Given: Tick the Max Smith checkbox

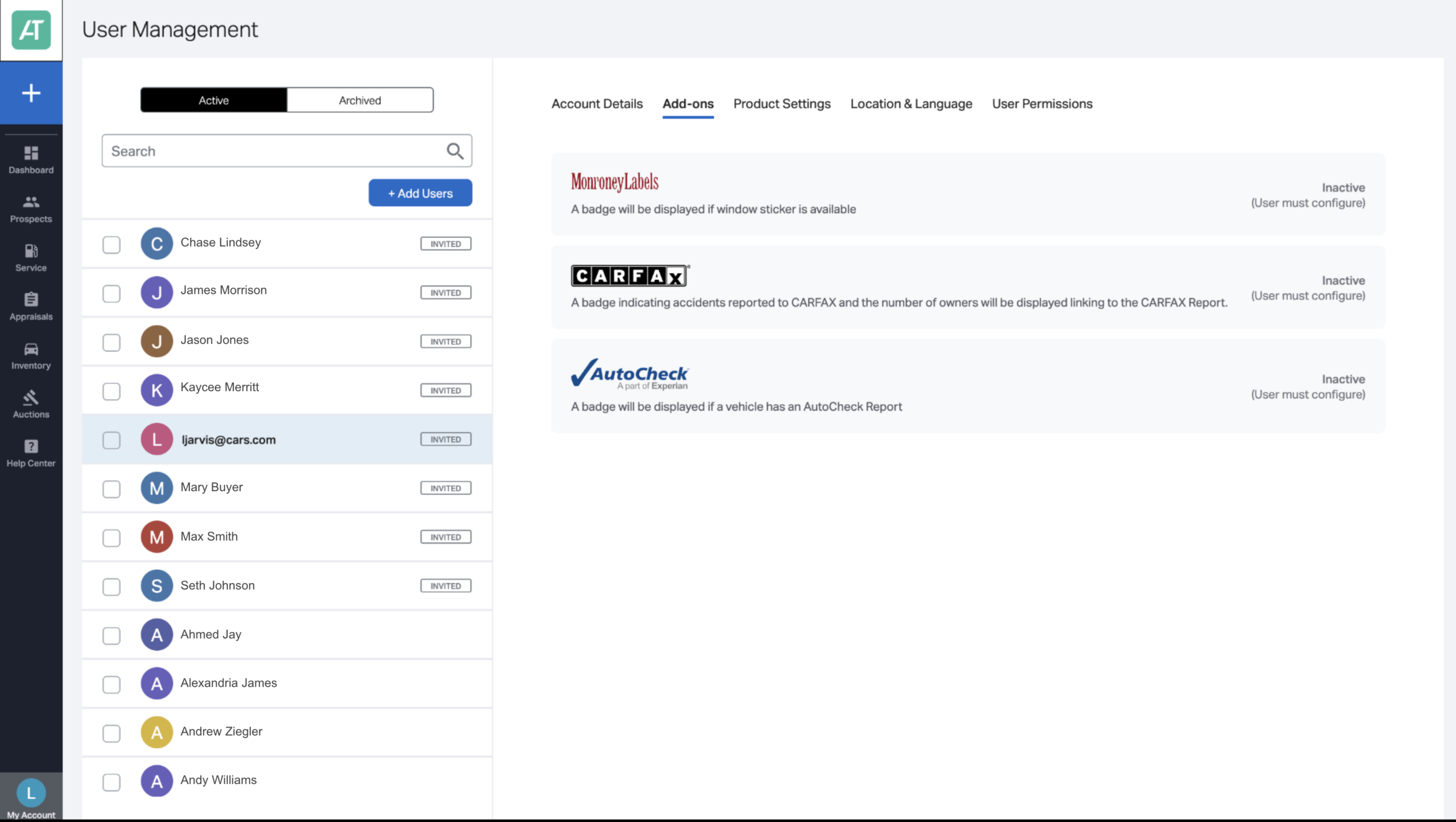Looking at the screenshot, I should coord(111,538).
